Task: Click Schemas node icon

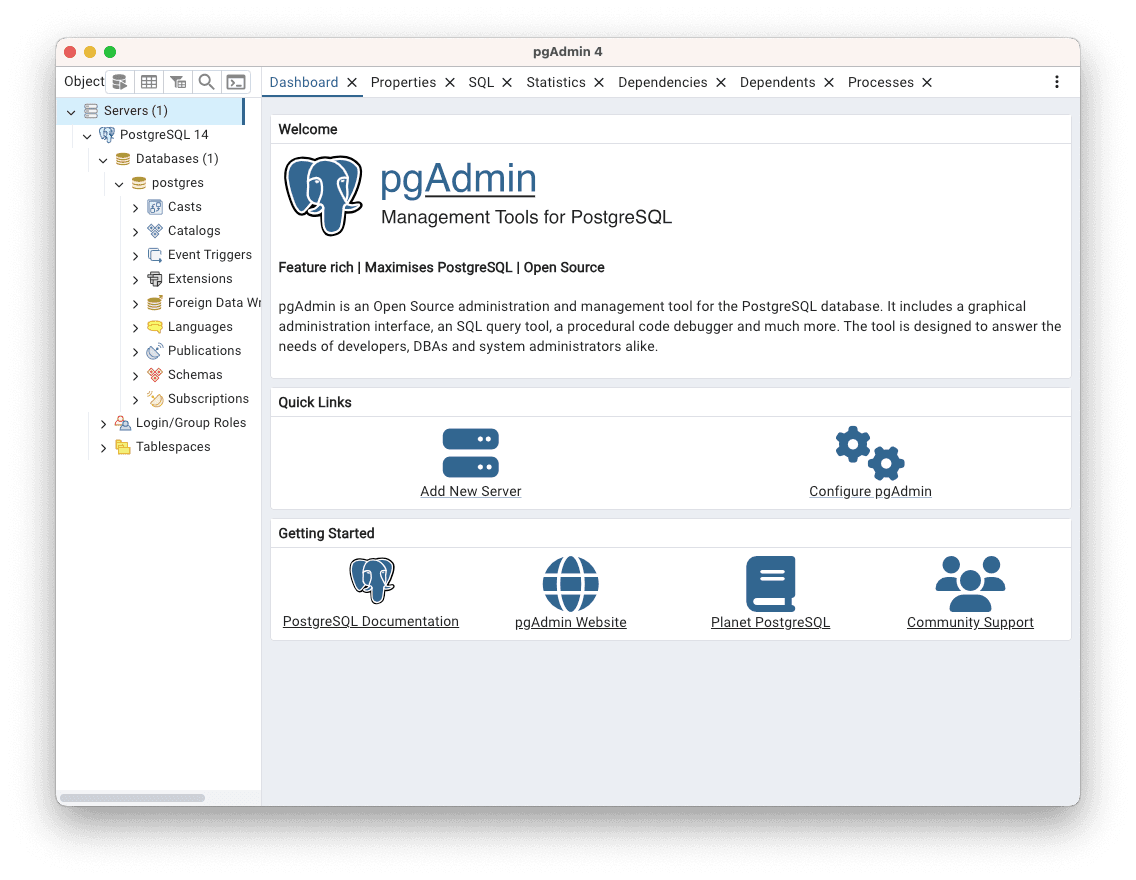Action: click(155, 374)
